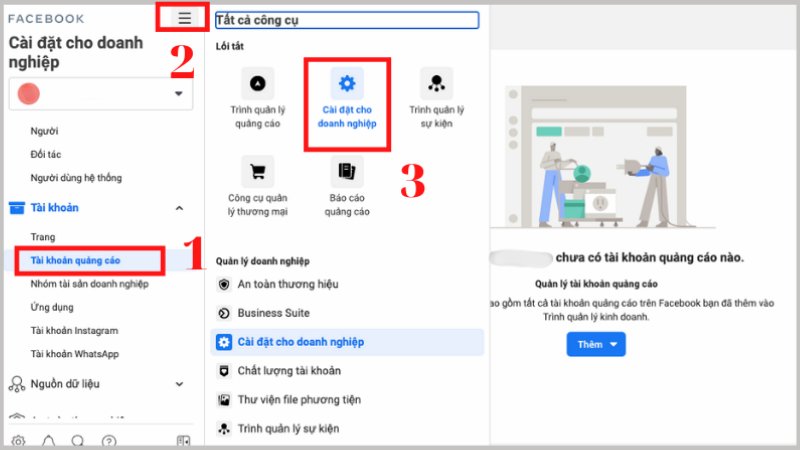Click the Business Suite list icon
800x450 pixels.
point(223,313)
